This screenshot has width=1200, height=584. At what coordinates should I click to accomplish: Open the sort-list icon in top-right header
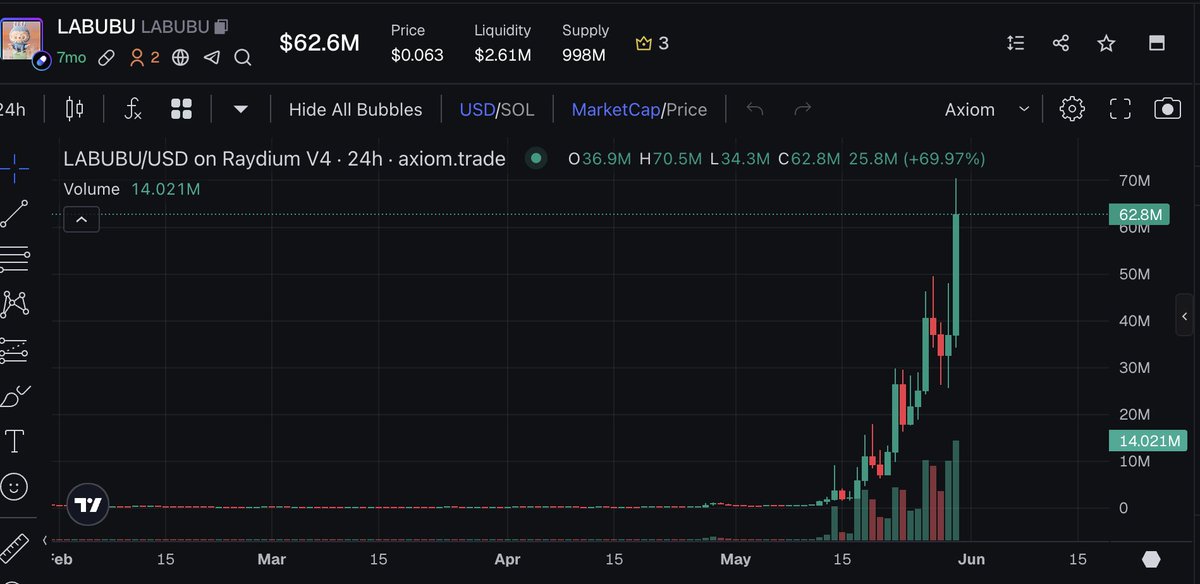pyautogui.click(x=1015, y=43)
